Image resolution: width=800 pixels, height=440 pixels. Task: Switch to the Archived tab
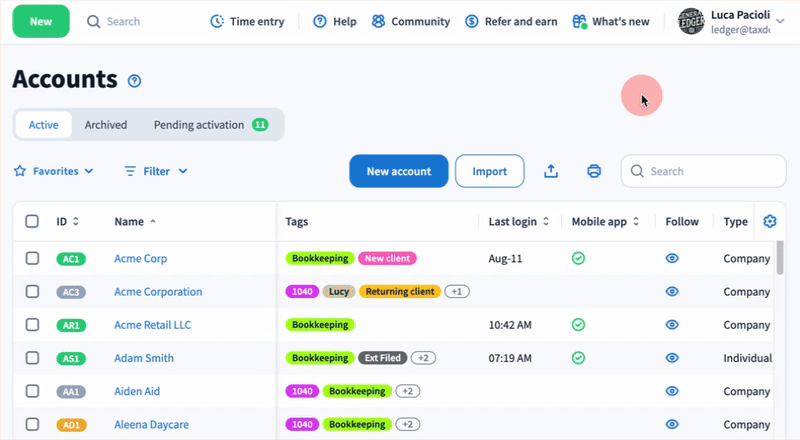(x=105, y=125)
